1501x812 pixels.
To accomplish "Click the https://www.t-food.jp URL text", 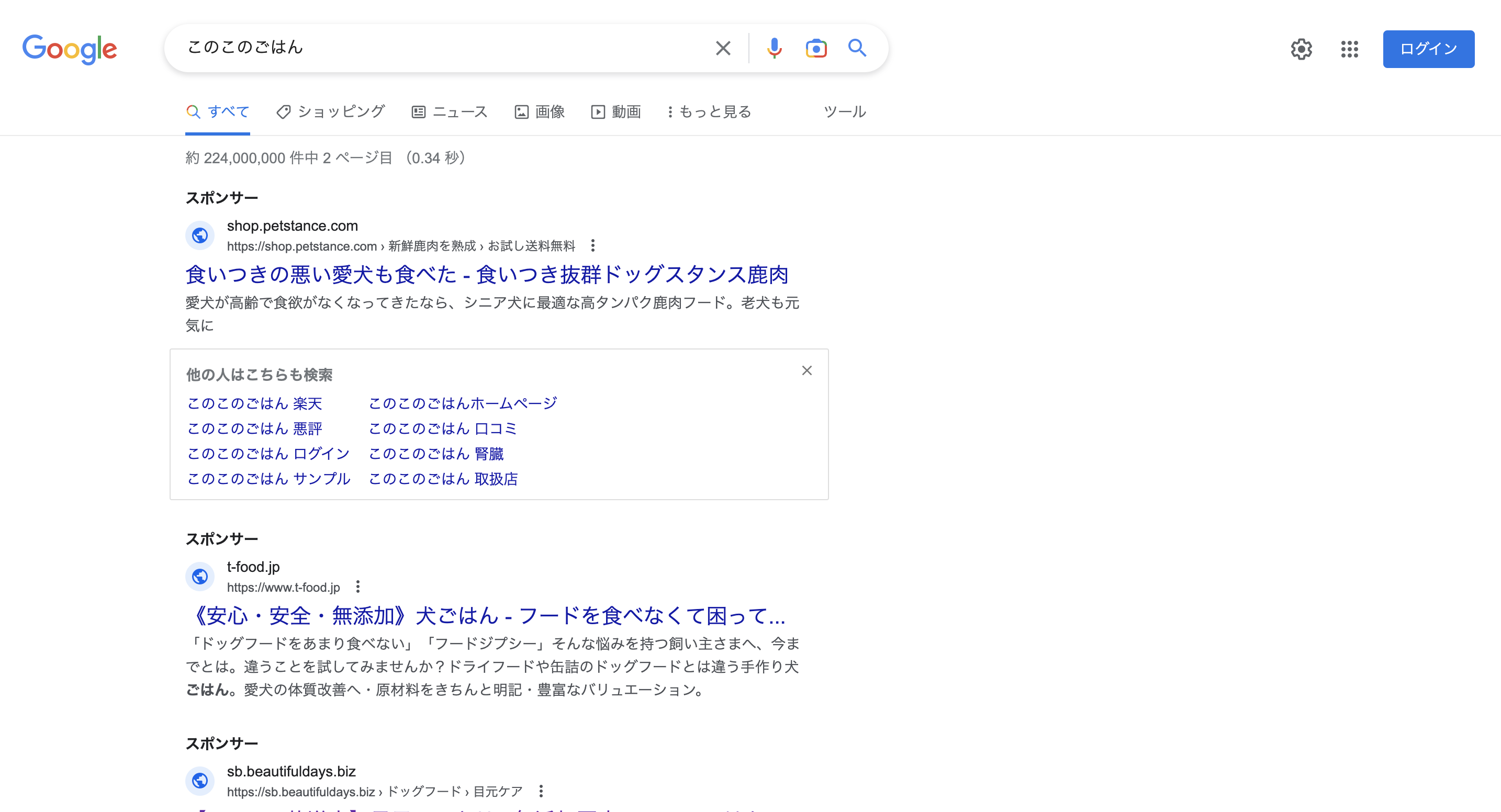I will (283, 588).
